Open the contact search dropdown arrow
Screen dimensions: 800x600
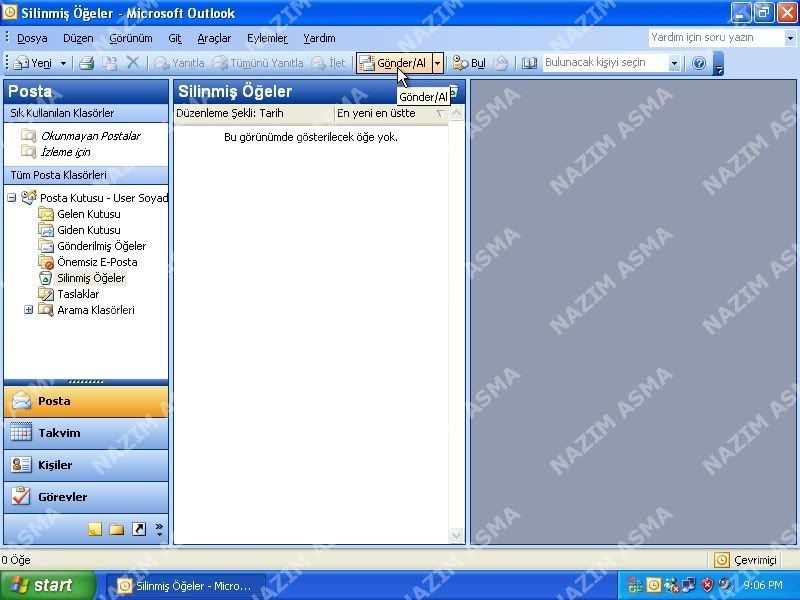[x=674, y=63]
